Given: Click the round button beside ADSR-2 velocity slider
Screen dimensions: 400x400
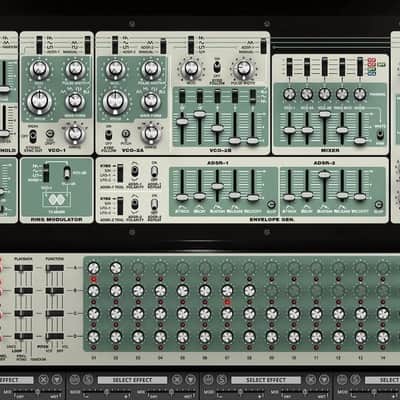Looking at the screenshot, I should 378,204.
